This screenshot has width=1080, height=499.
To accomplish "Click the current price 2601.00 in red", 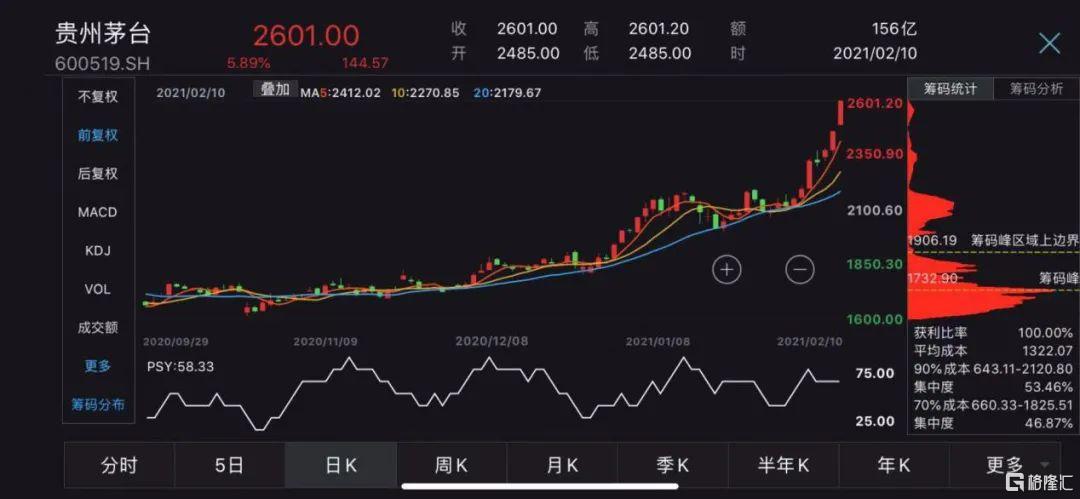I will tap(306, 35).
